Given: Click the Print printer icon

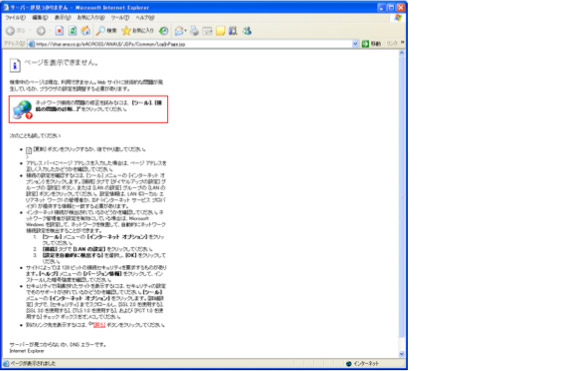Looking at the screenshot, I should [x=194, y=31].
